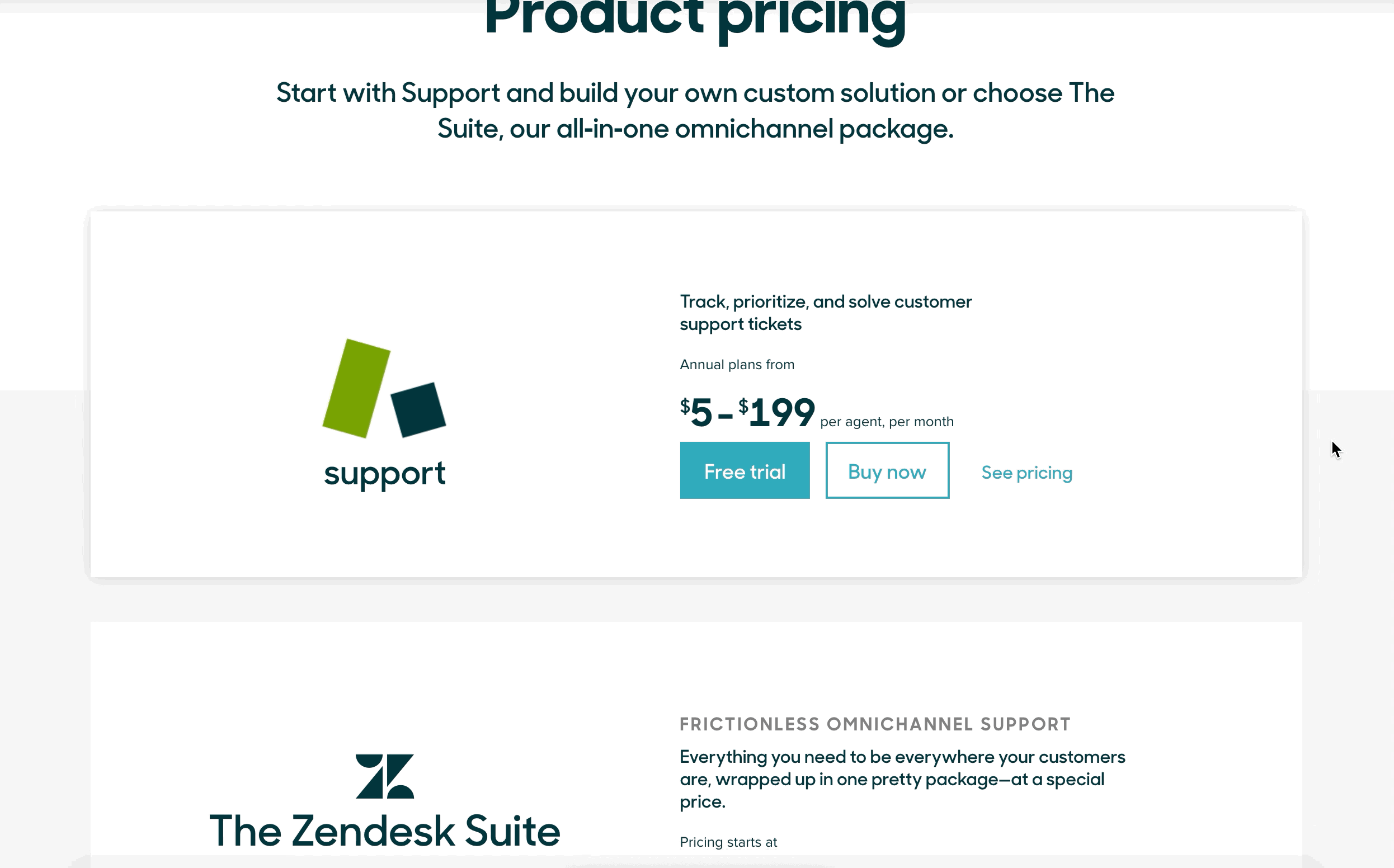1394x868 pixels.
Task: Click 'Track, prioritize, and solve' description
Action: (x=826, y=302)
